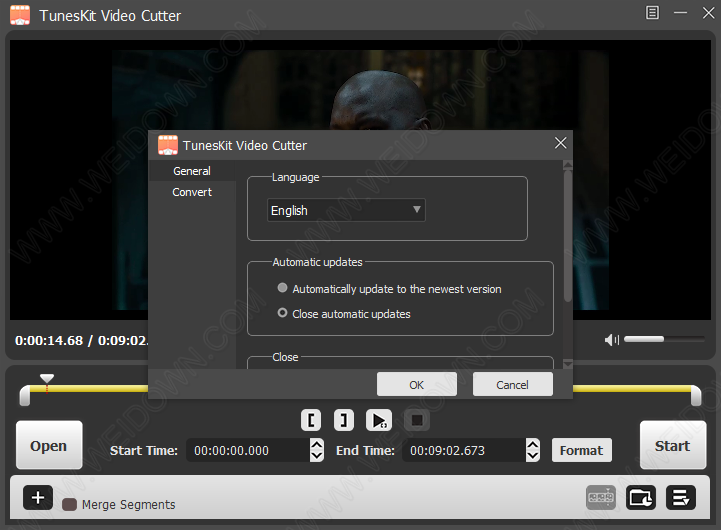Click the End Time input field
Viewport: 721px width, 530px height.
click(x=464, y=450)
